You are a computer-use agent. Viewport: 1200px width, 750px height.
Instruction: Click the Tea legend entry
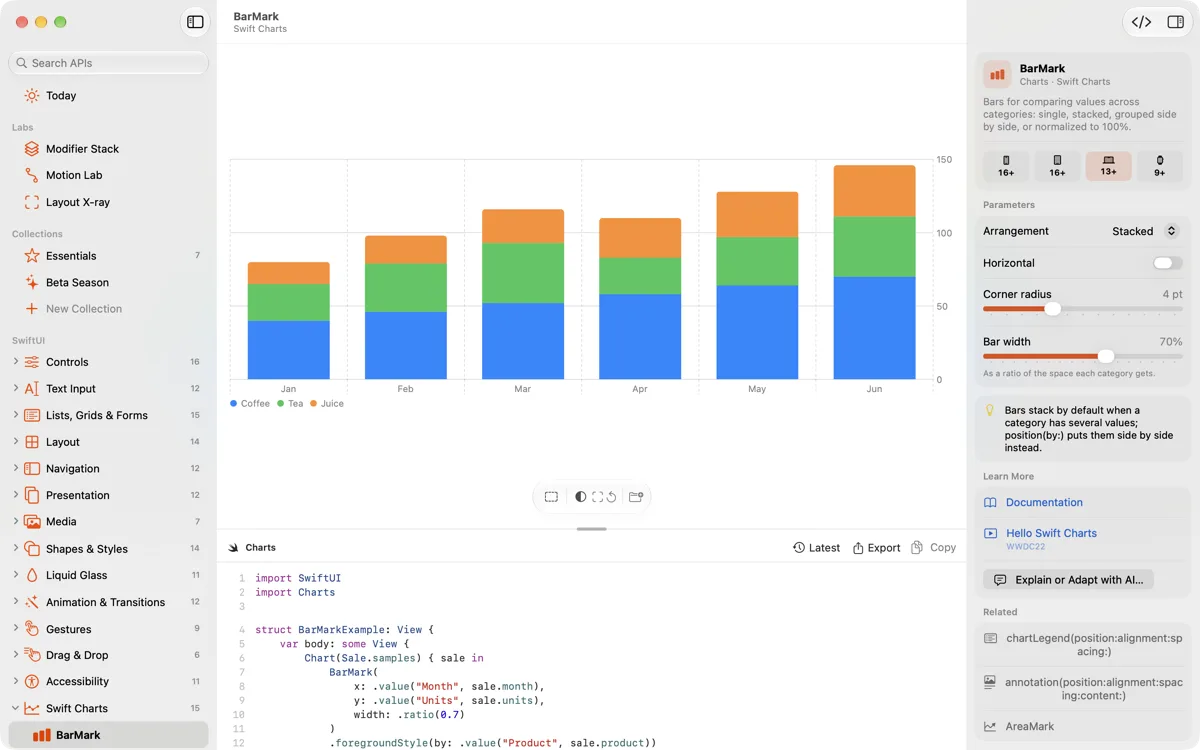(290, 404)
